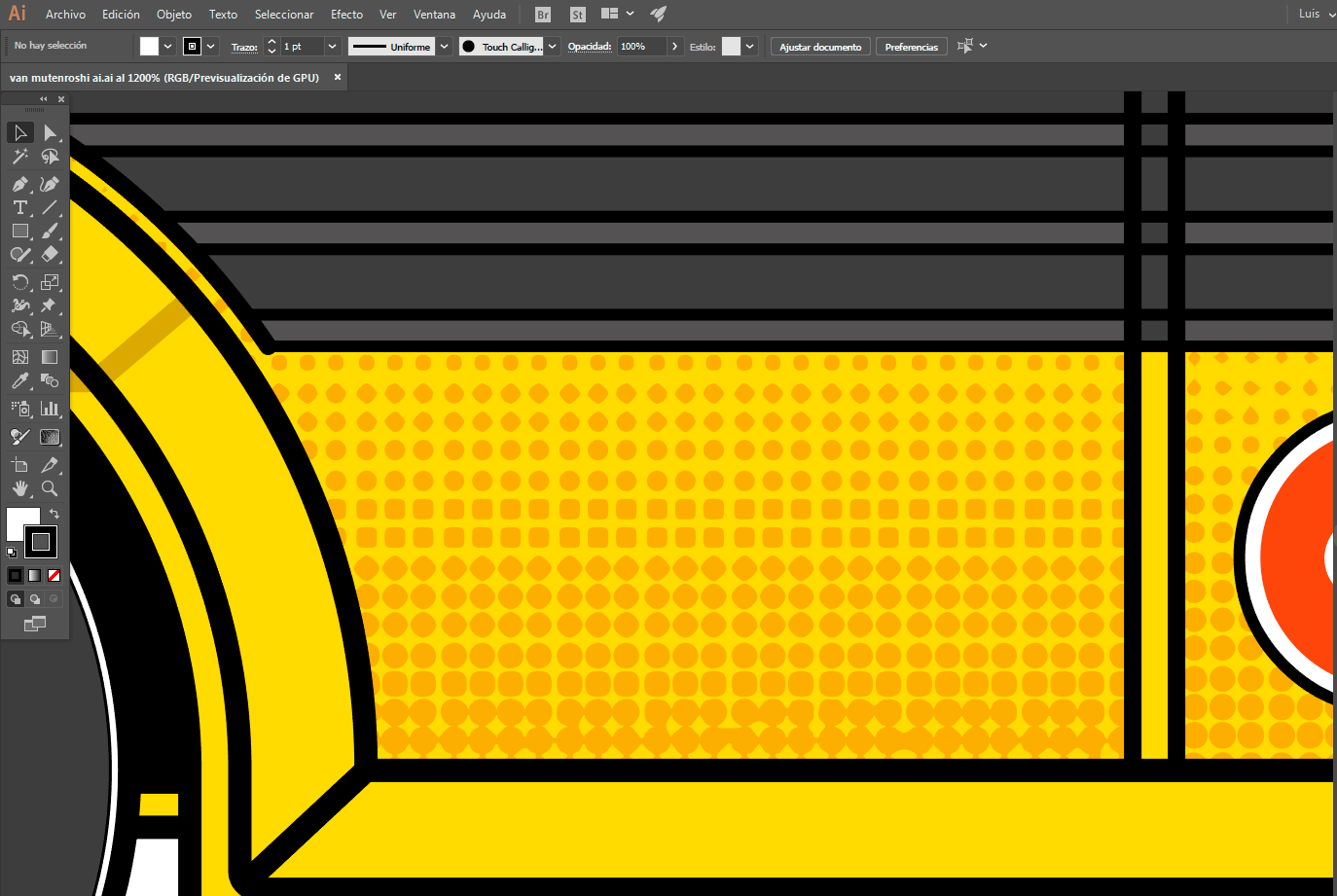The height and width of the screenshot is (896, 1337).
Task: Set paint mode to None
Action: click(54, 575)
